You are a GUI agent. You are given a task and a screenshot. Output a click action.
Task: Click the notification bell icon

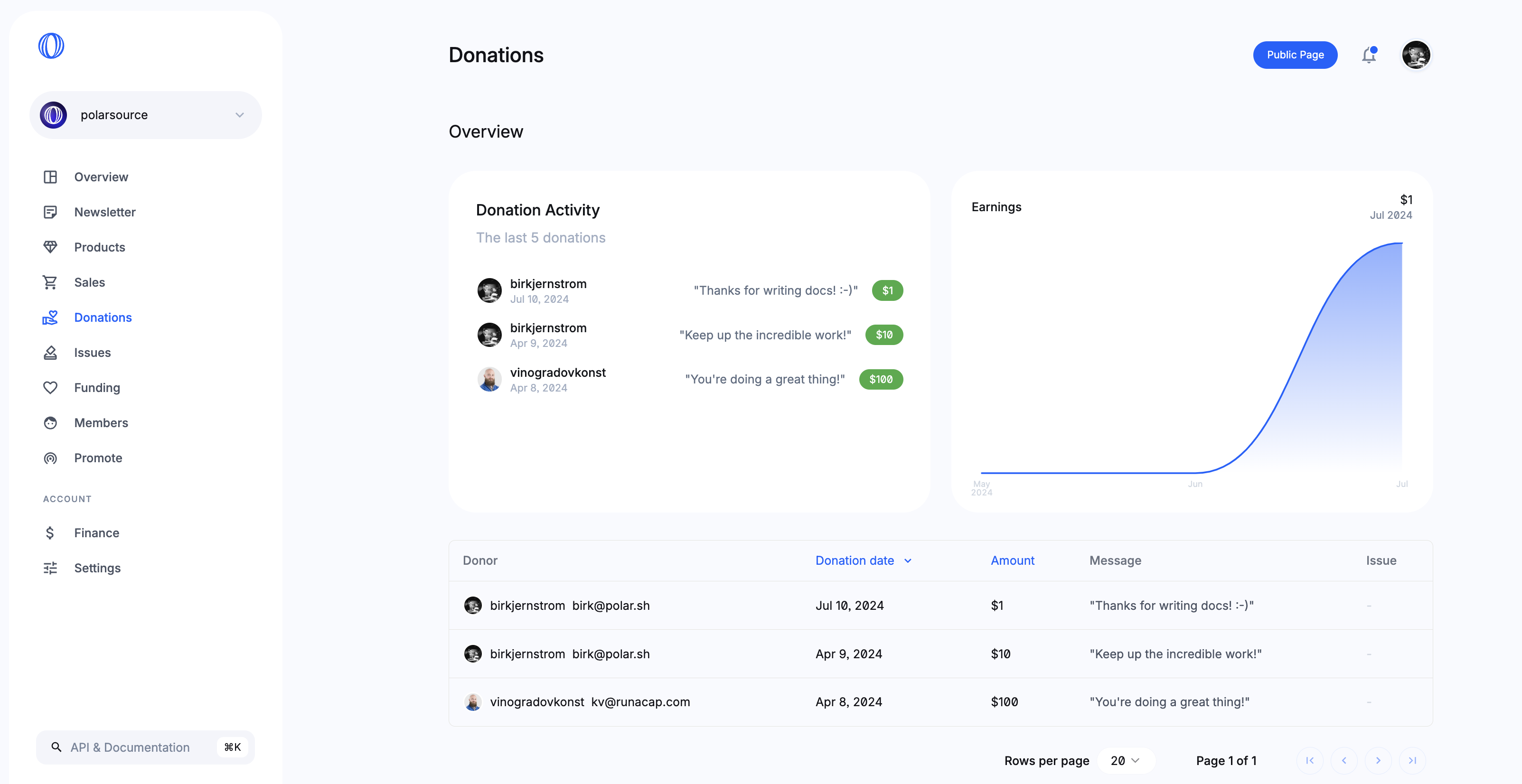(x=1369, y=55)
